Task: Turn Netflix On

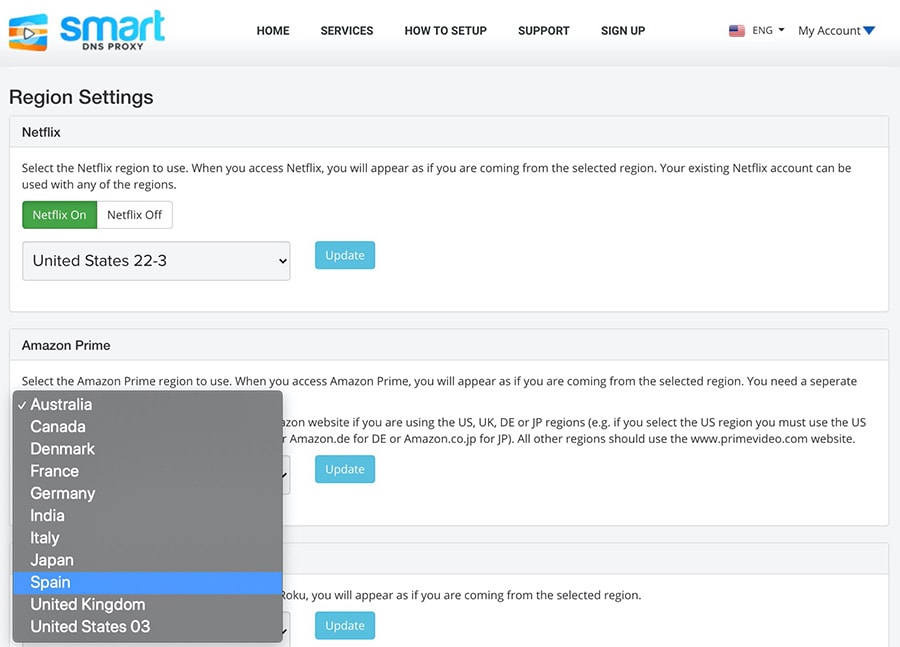Action: [x=60, y=215]
